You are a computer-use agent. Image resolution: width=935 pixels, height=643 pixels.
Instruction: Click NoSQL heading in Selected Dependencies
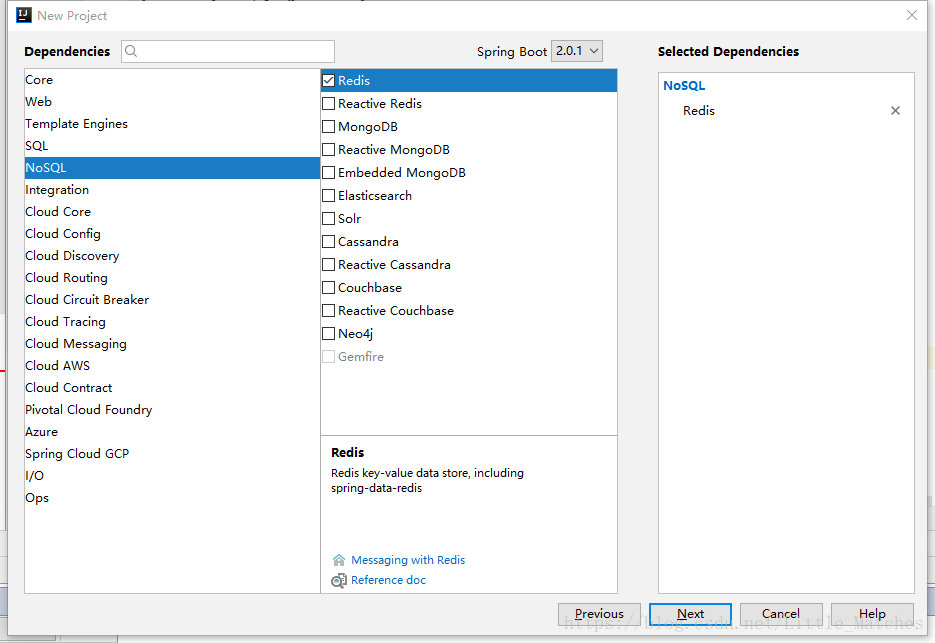tap(684, 86)
